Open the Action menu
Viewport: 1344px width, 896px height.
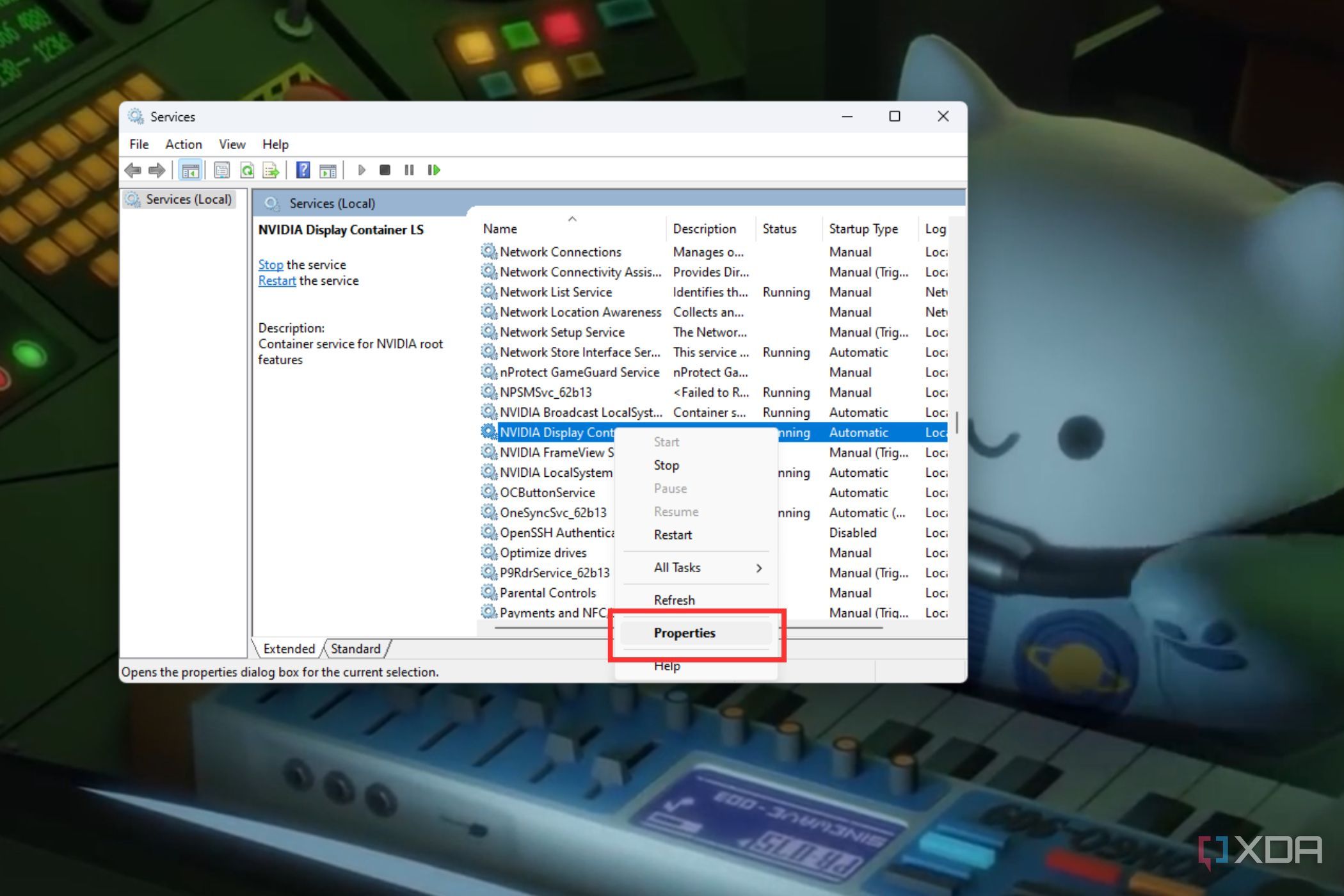tap(183, 144)
